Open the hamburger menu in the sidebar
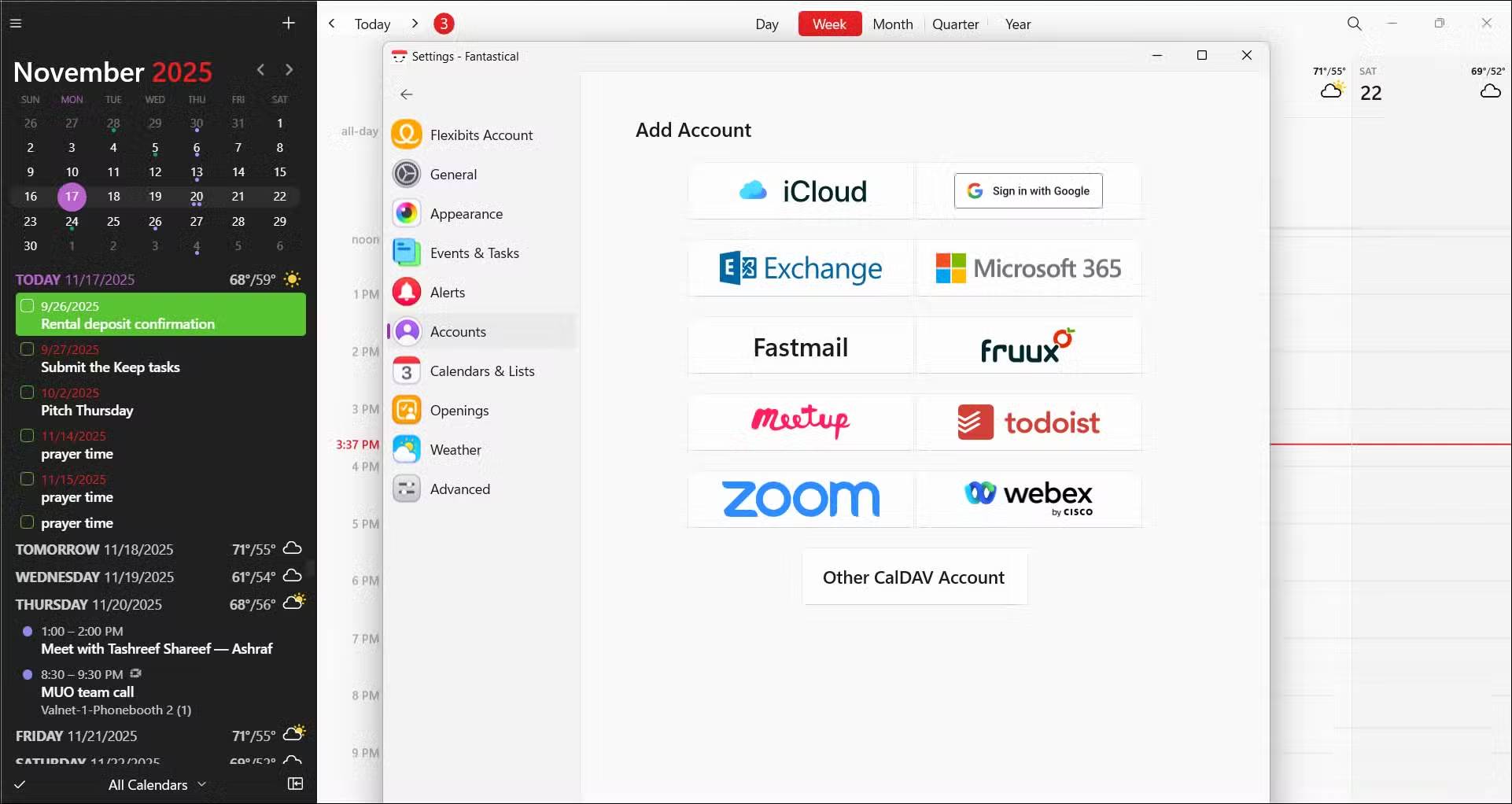The image size is (1512, 804). 16,24
